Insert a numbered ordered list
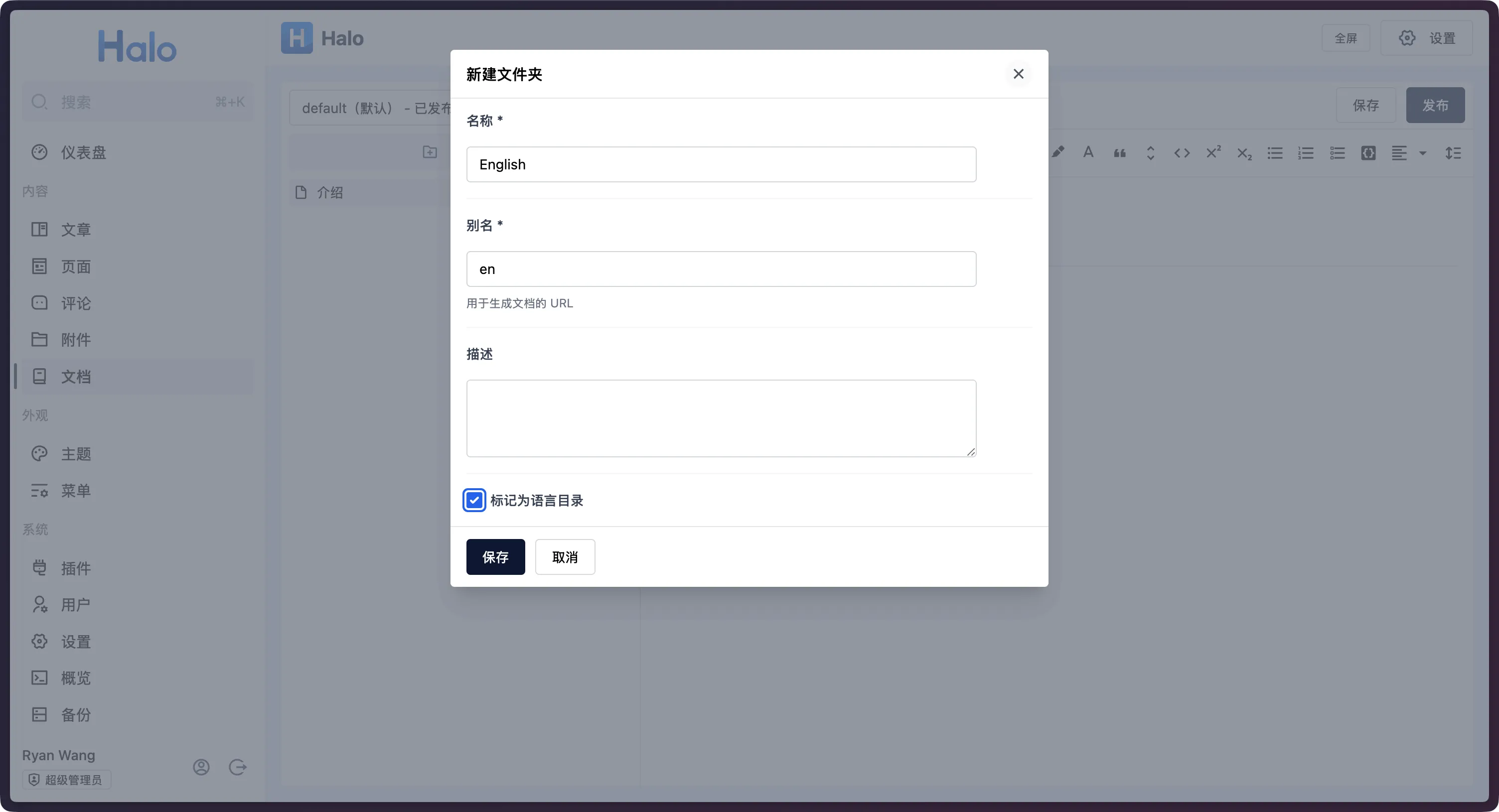 [x=1306, y=153]
